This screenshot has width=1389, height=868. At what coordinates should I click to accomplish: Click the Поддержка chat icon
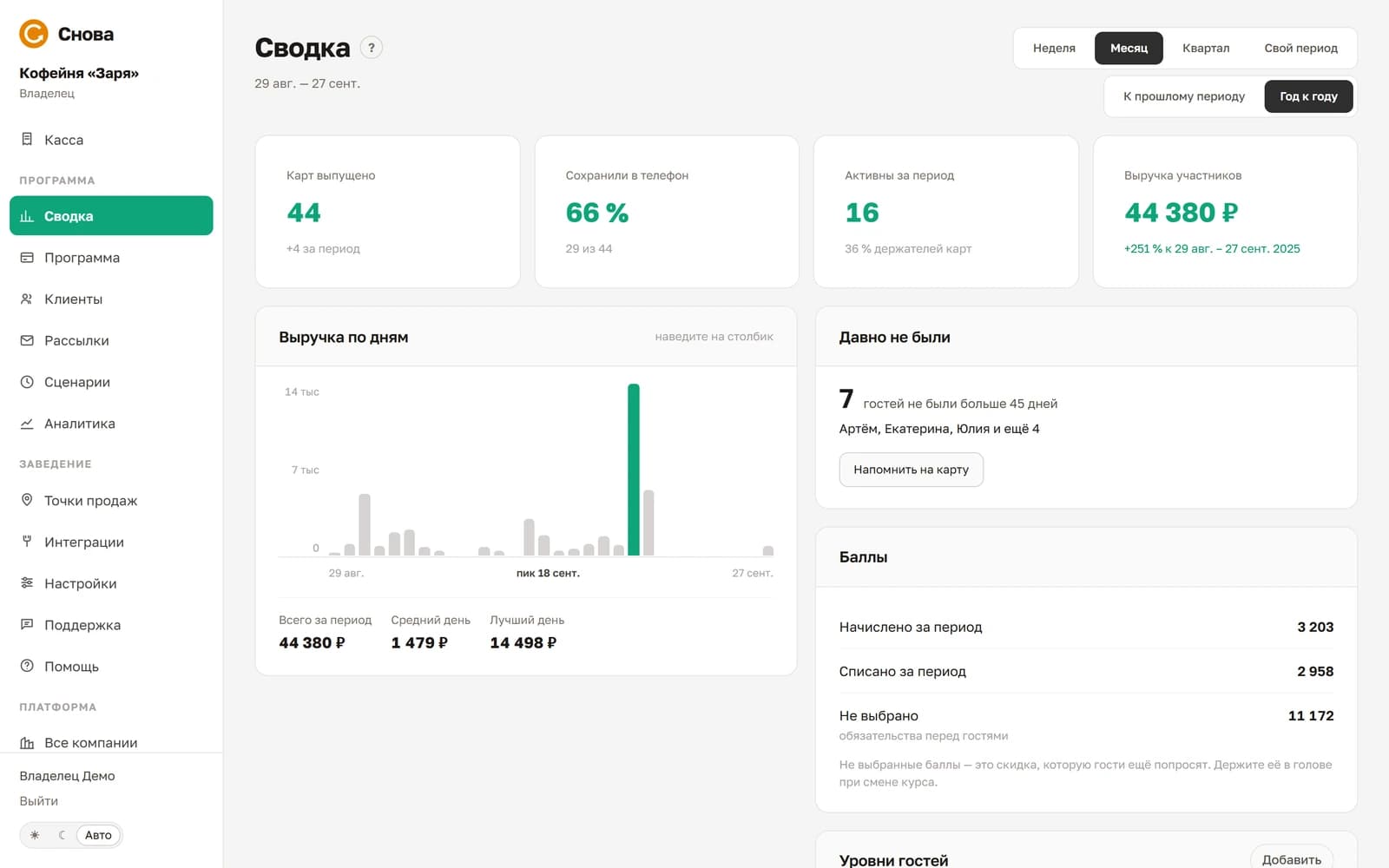coord(27,625)
